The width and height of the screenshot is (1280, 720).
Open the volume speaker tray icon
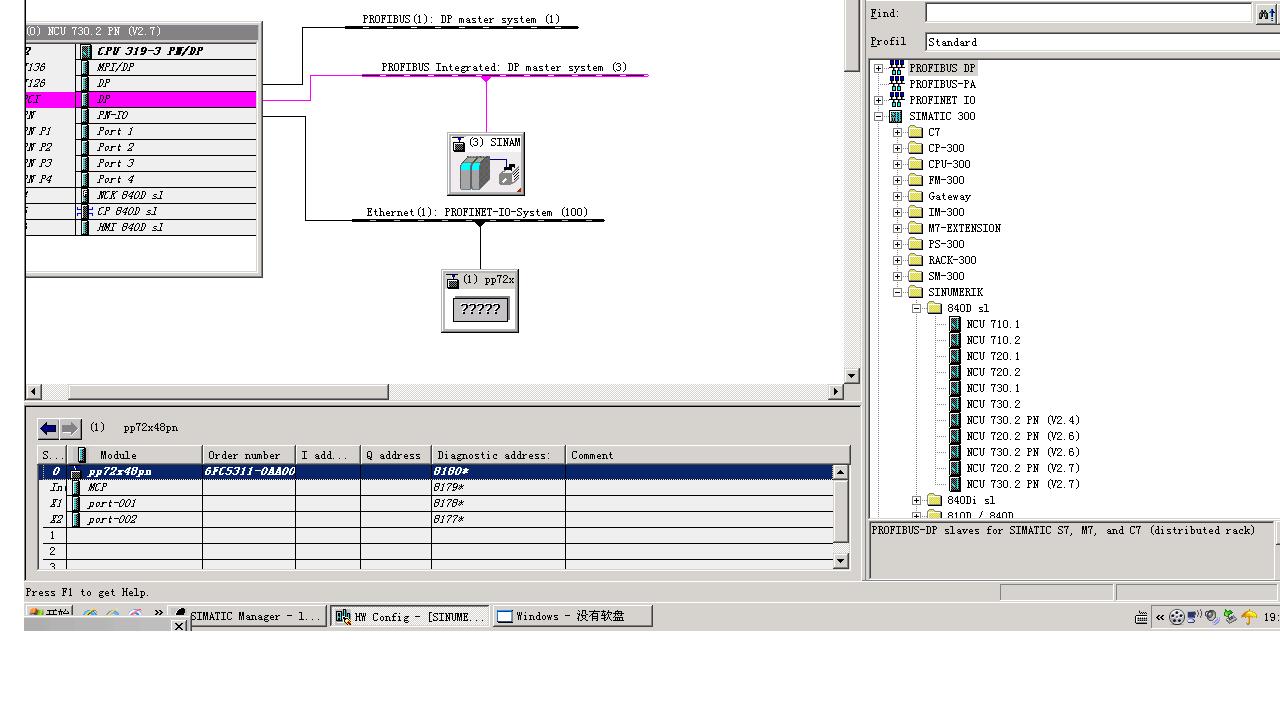tap(1211, 617)
